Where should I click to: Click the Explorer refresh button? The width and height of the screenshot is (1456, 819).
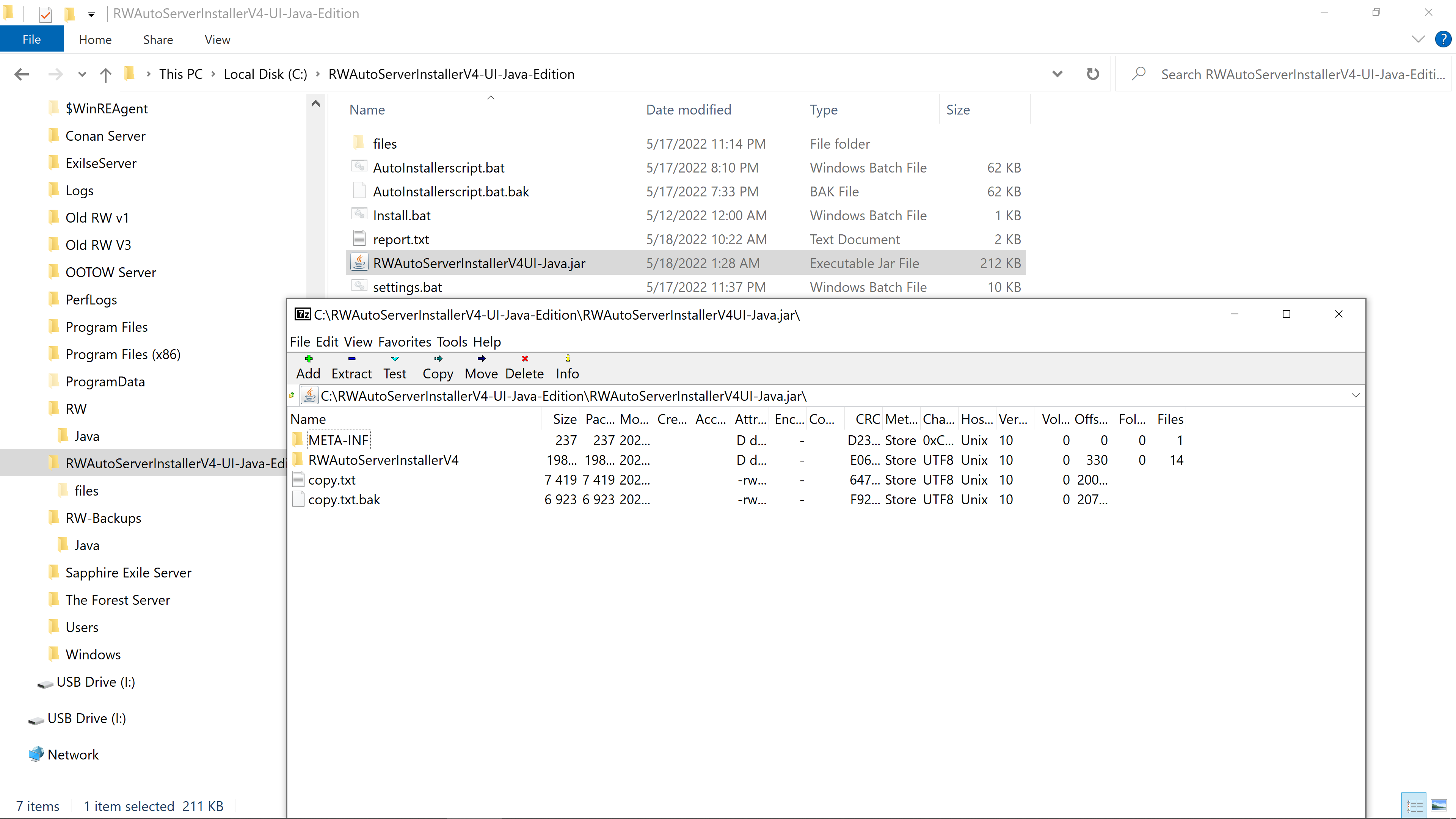click(x=1092, y=74)
